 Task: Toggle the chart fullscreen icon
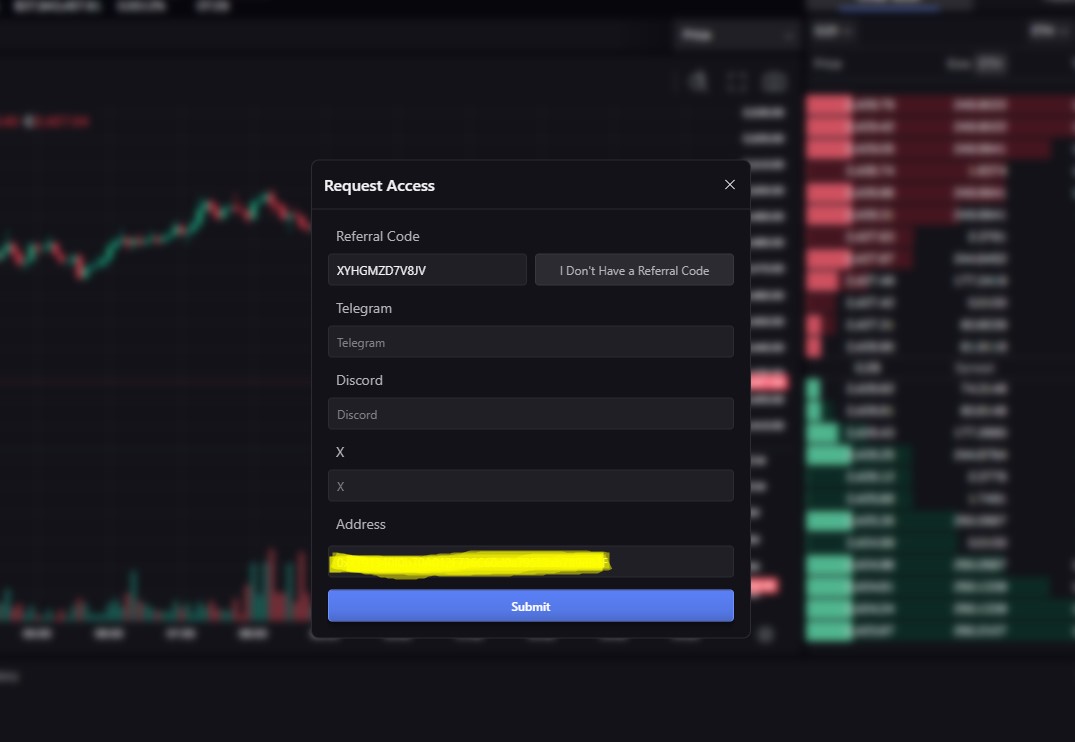pyautogui.click(x=737, y=81)
